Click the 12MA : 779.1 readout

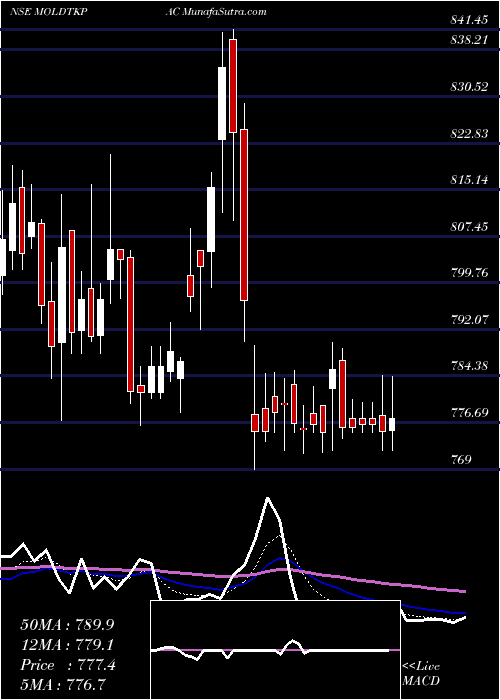click(x=68, y=644)
